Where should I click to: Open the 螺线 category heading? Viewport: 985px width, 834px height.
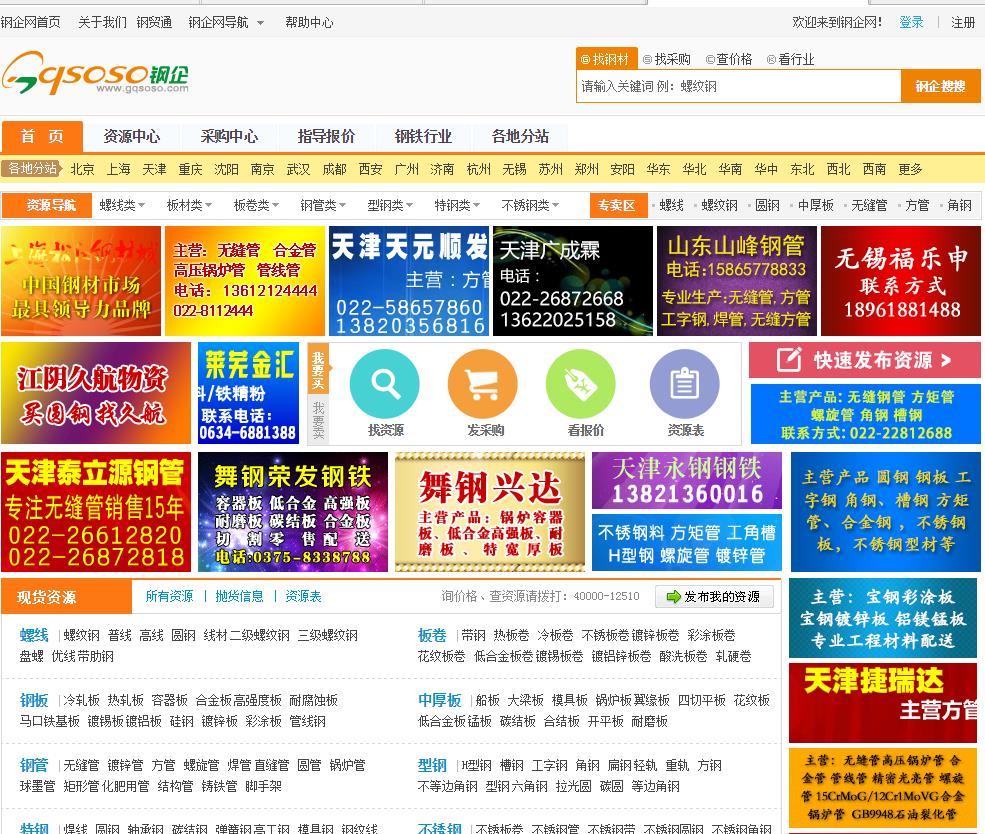(x=34, y=635)
